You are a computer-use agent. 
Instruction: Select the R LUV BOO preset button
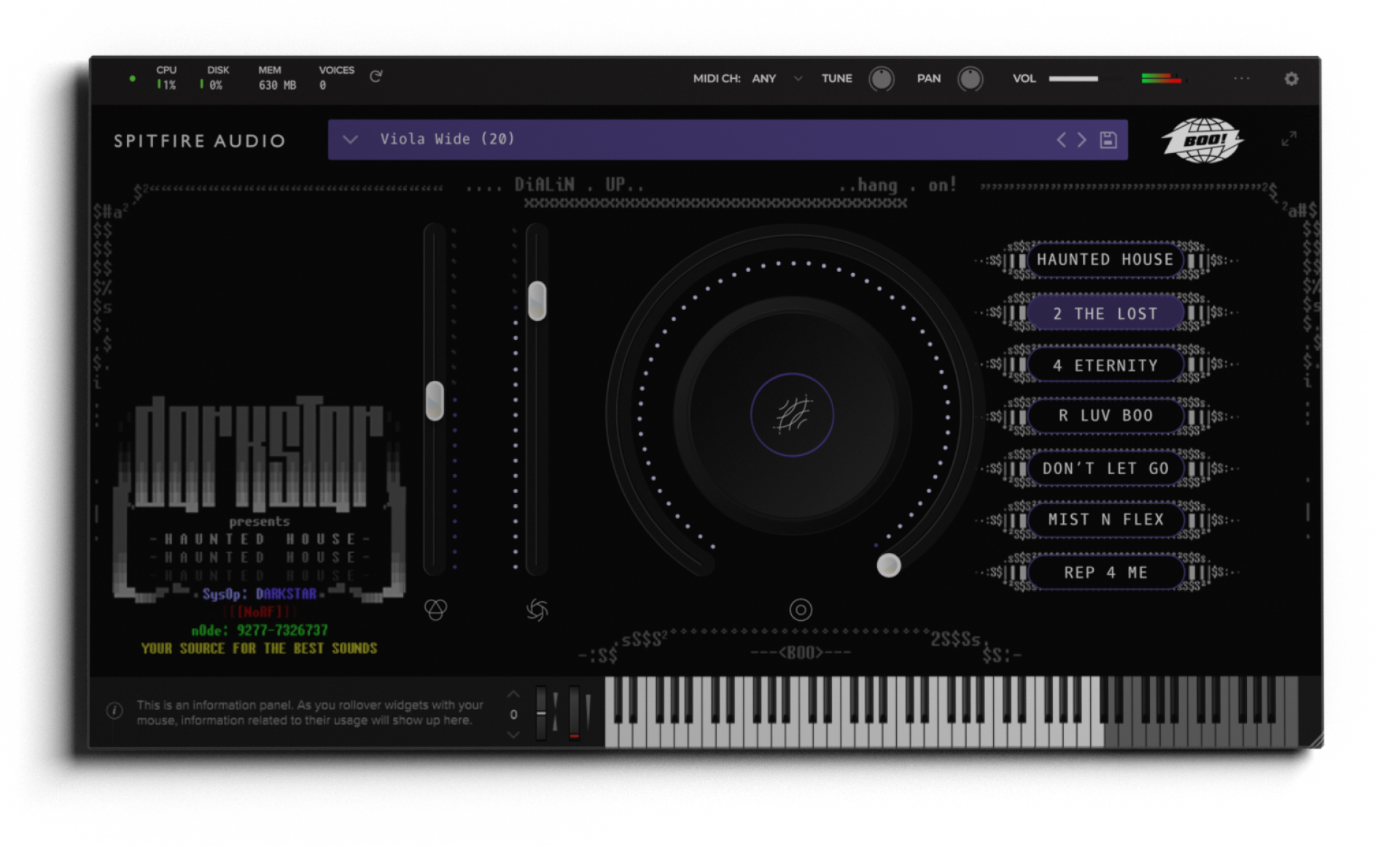click(x=1105, y=416)
